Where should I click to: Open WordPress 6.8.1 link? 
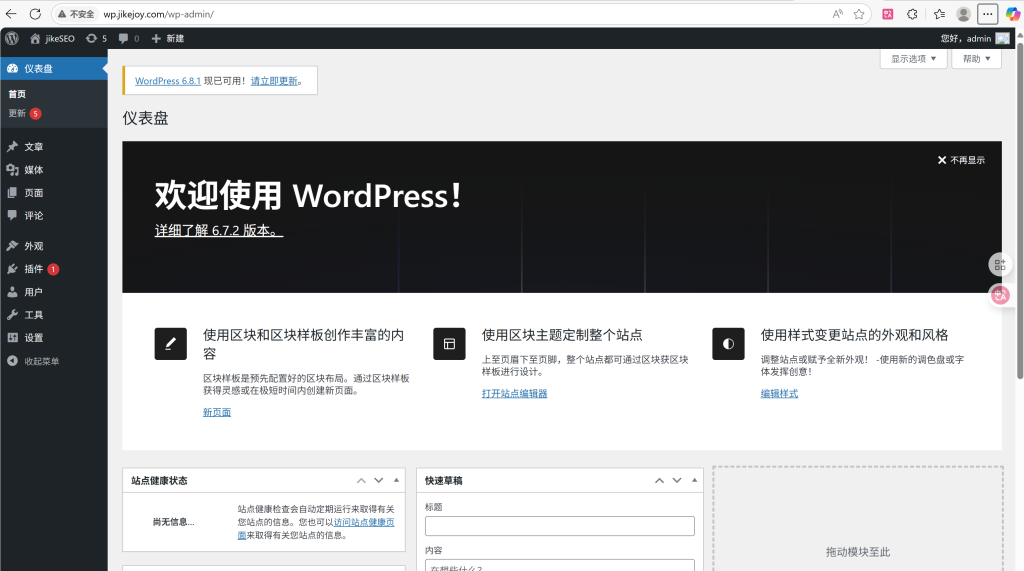pos(168,81)
